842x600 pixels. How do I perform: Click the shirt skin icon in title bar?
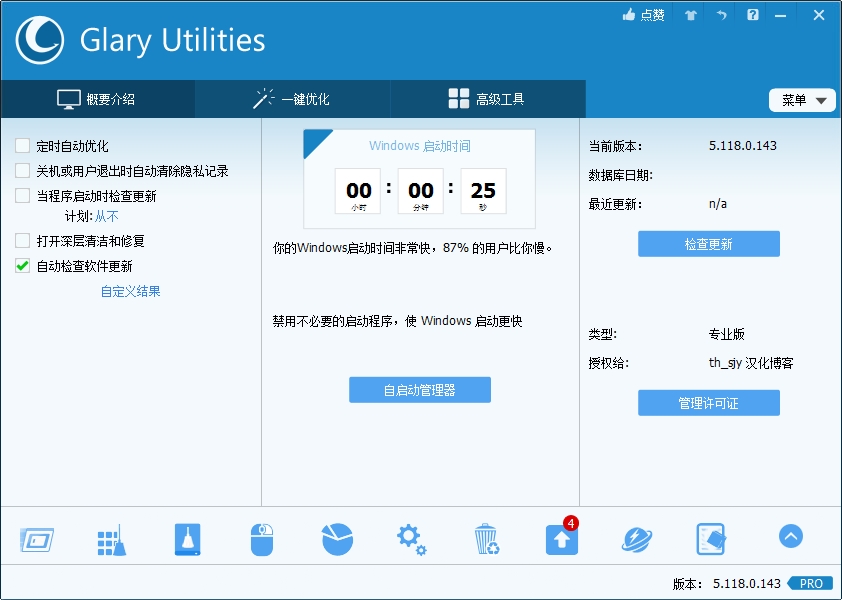(x=691, y=15)
